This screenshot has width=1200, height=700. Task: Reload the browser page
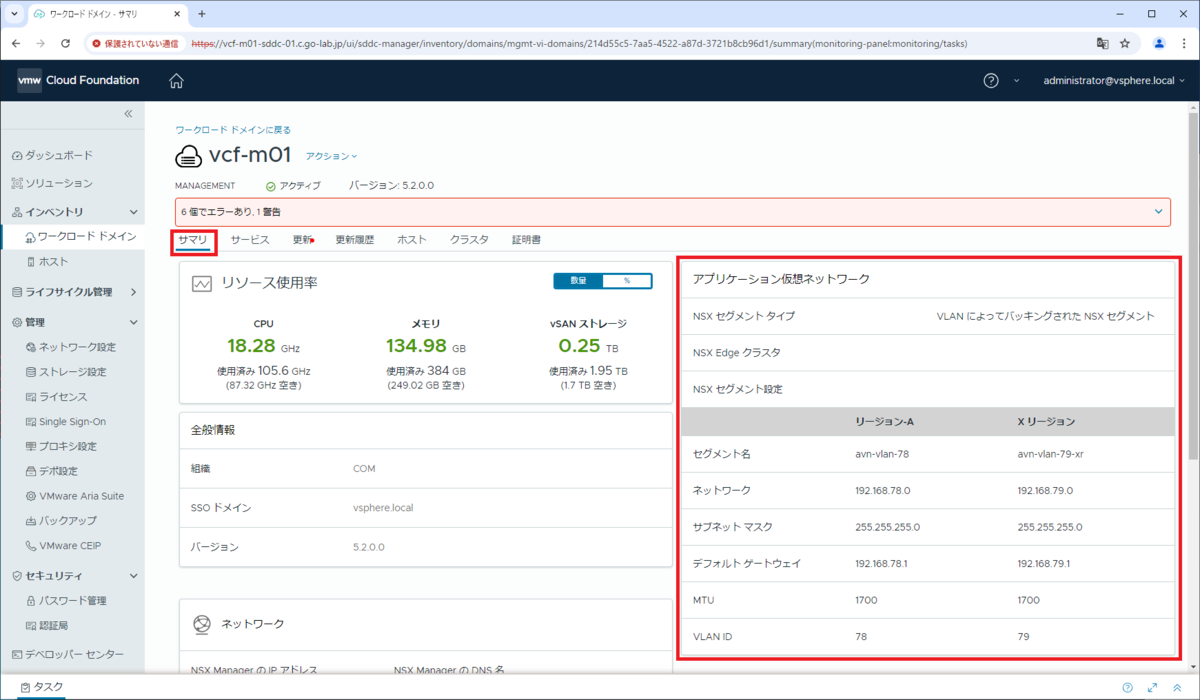[66, 44]
